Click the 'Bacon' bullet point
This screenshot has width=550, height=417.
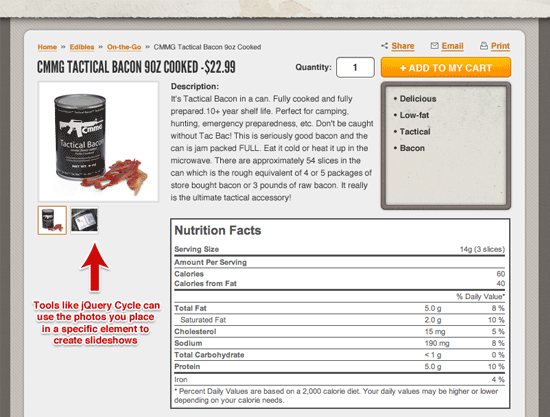[412, 148]
